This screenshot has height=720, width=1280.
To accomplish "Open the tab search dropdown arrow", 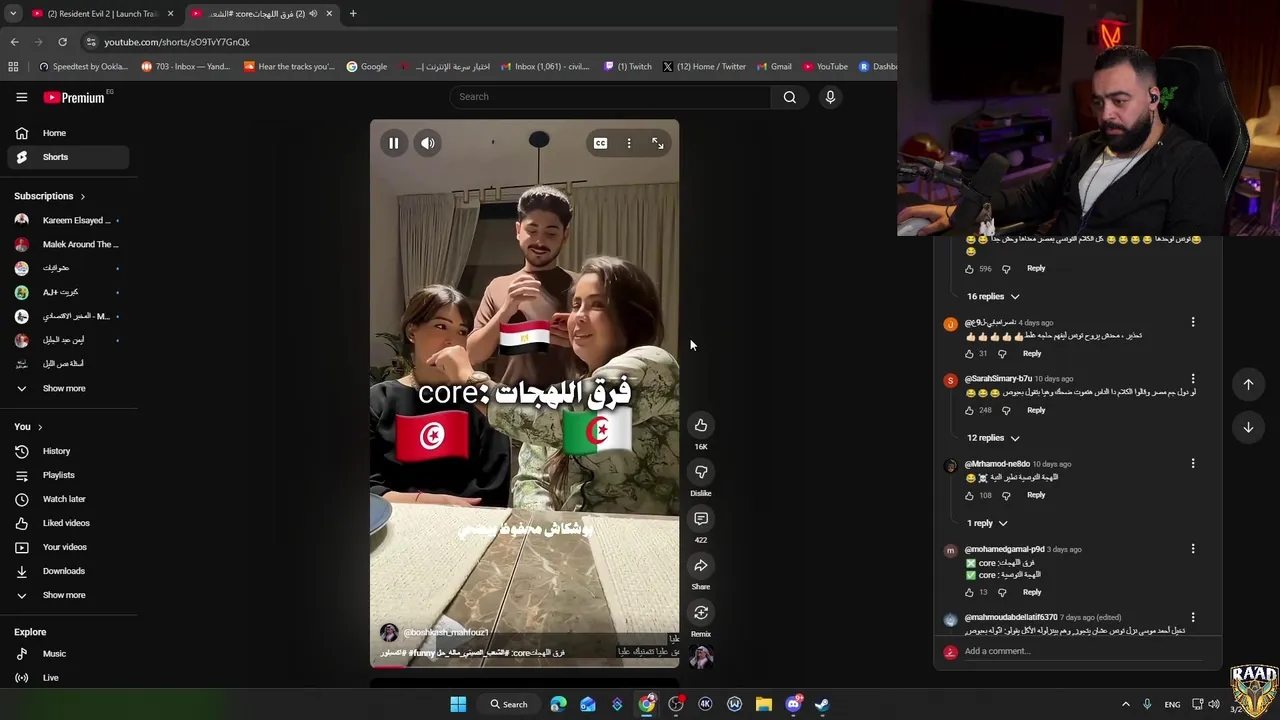I will [12, 14].
